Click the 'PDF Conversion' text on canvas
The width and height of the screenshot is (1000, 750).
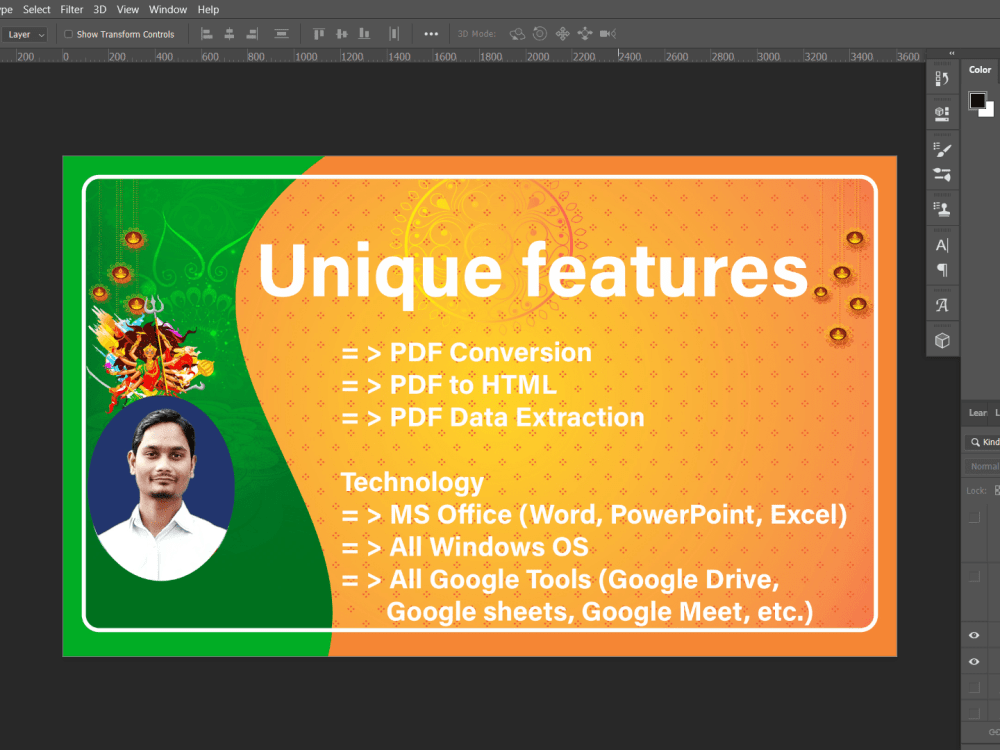click(490, 352)
